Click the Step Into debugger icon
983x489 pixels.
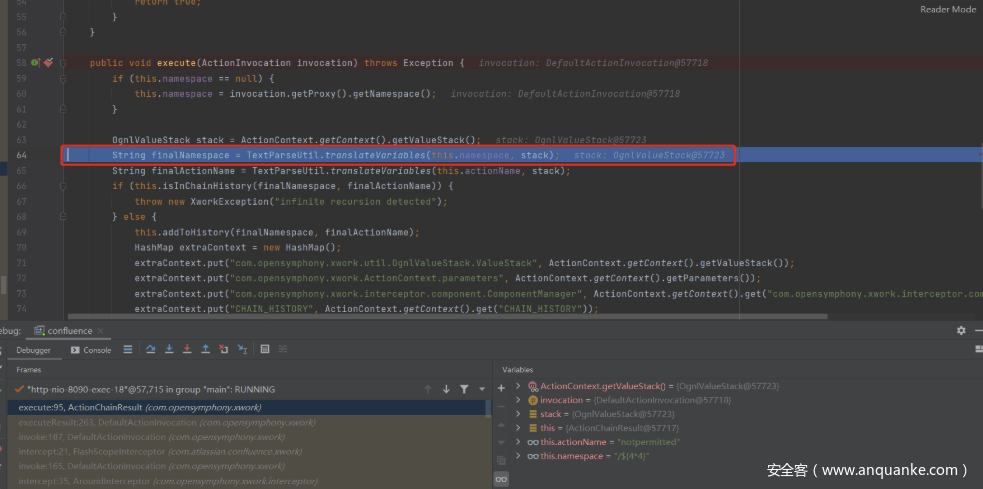pyautogui.click(x=168, y=349)
